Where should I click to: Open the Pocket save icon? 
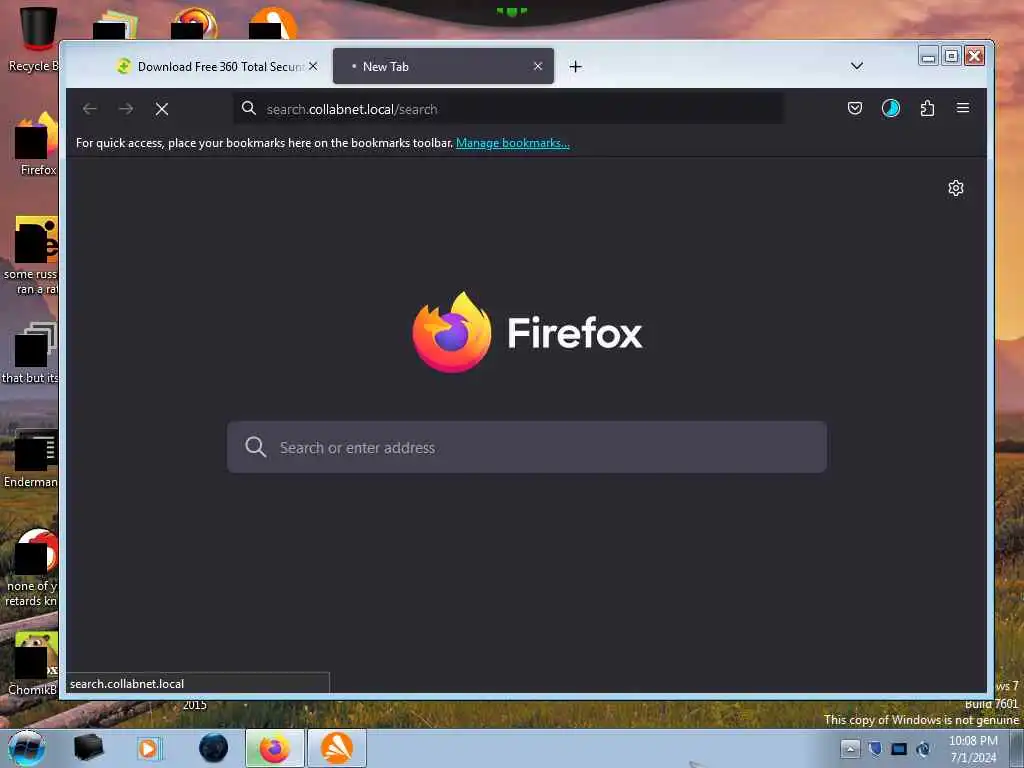pyautogui.click(x=855, y=108)
